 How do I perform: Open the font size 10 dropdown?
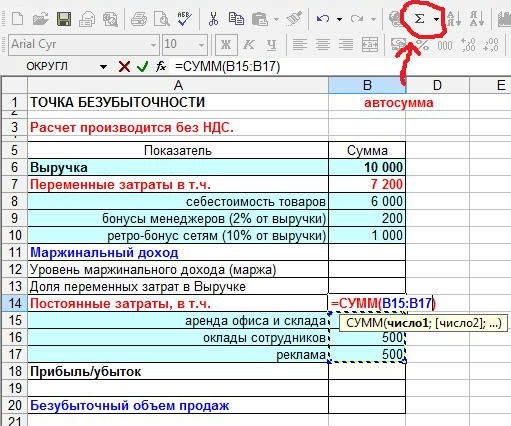coord(201,45)
